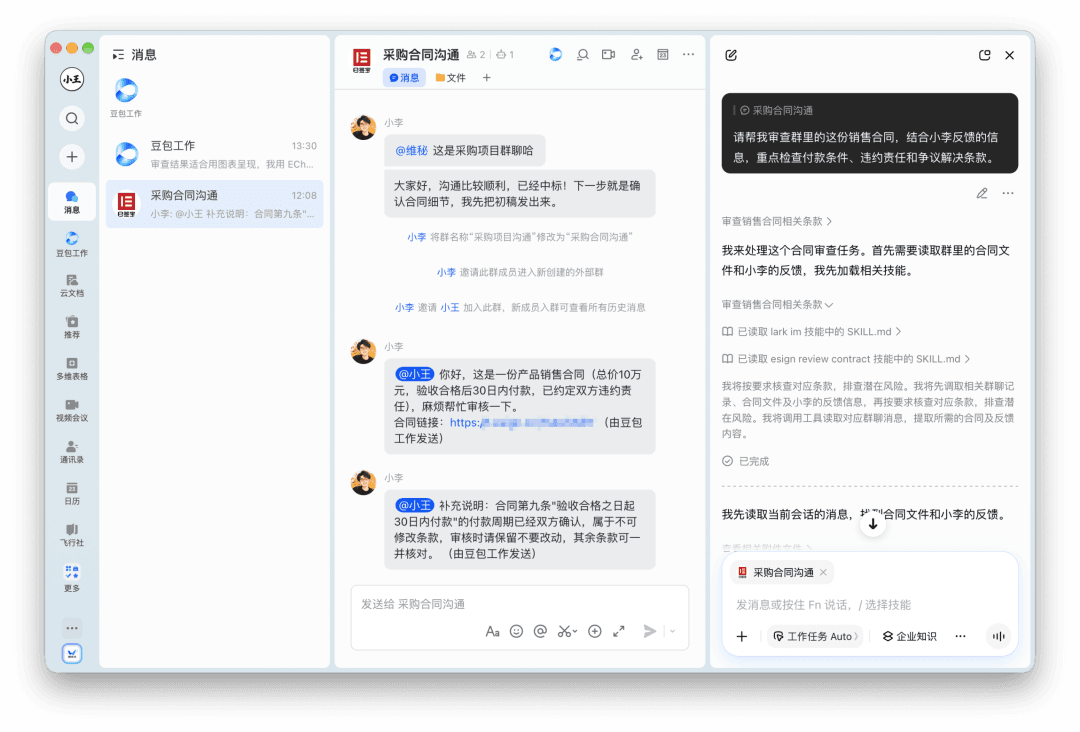Focus the assistant prompt input field
Image resolution: width=1080 pixels, height=732 pixels.
pyautogui.click(x=870, y=605)
